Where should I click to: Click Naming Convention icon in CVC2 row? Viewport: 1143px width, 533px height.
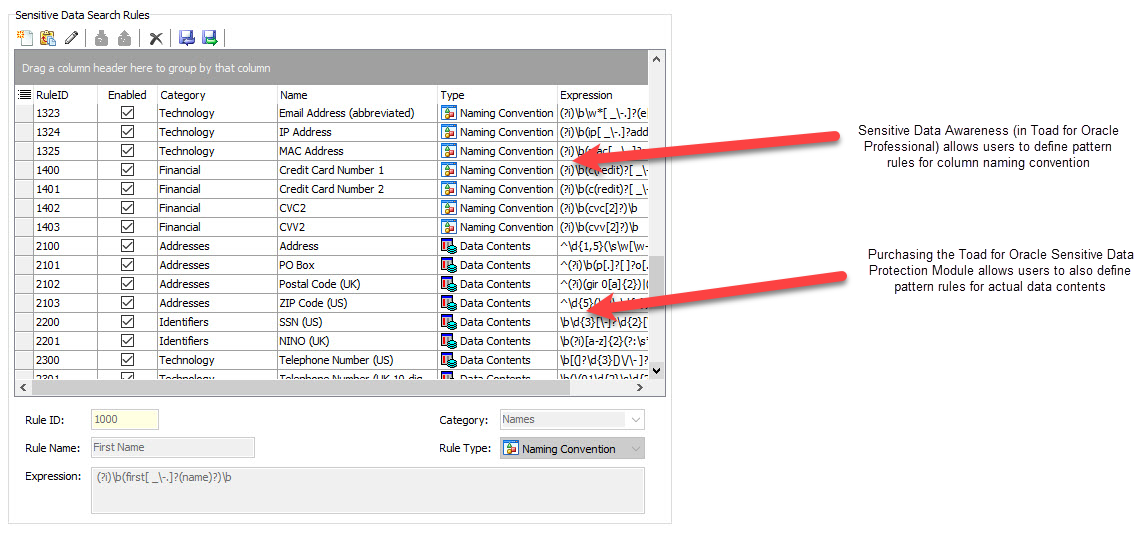point(449,208)
